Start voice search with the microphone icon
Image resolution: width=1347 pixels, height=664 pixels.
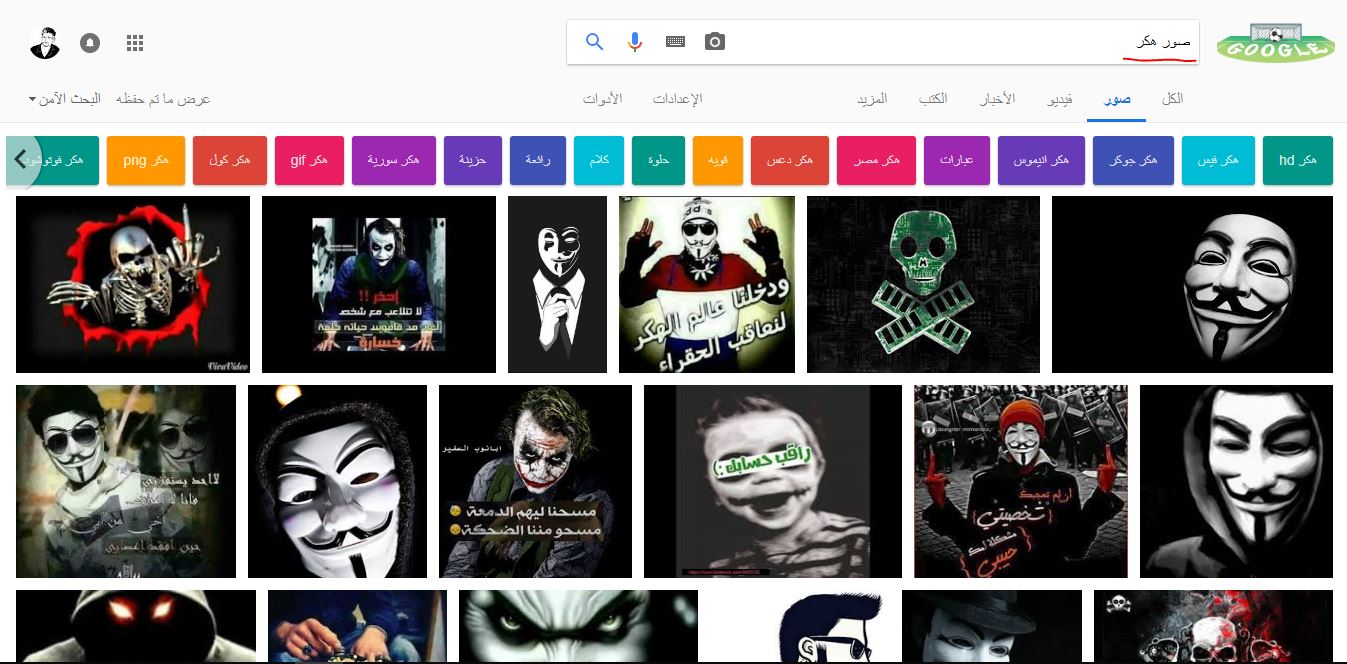click(634, 42)
